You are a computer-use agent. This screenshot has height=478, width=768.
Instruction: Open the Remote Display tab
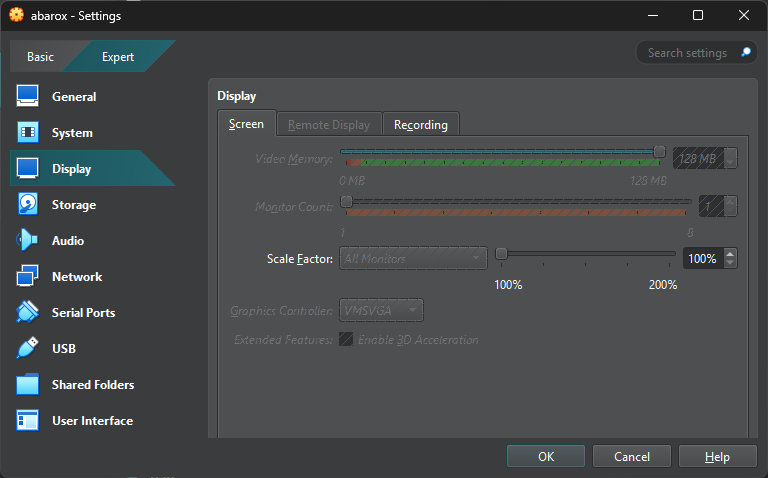click(x=329, y=125)
